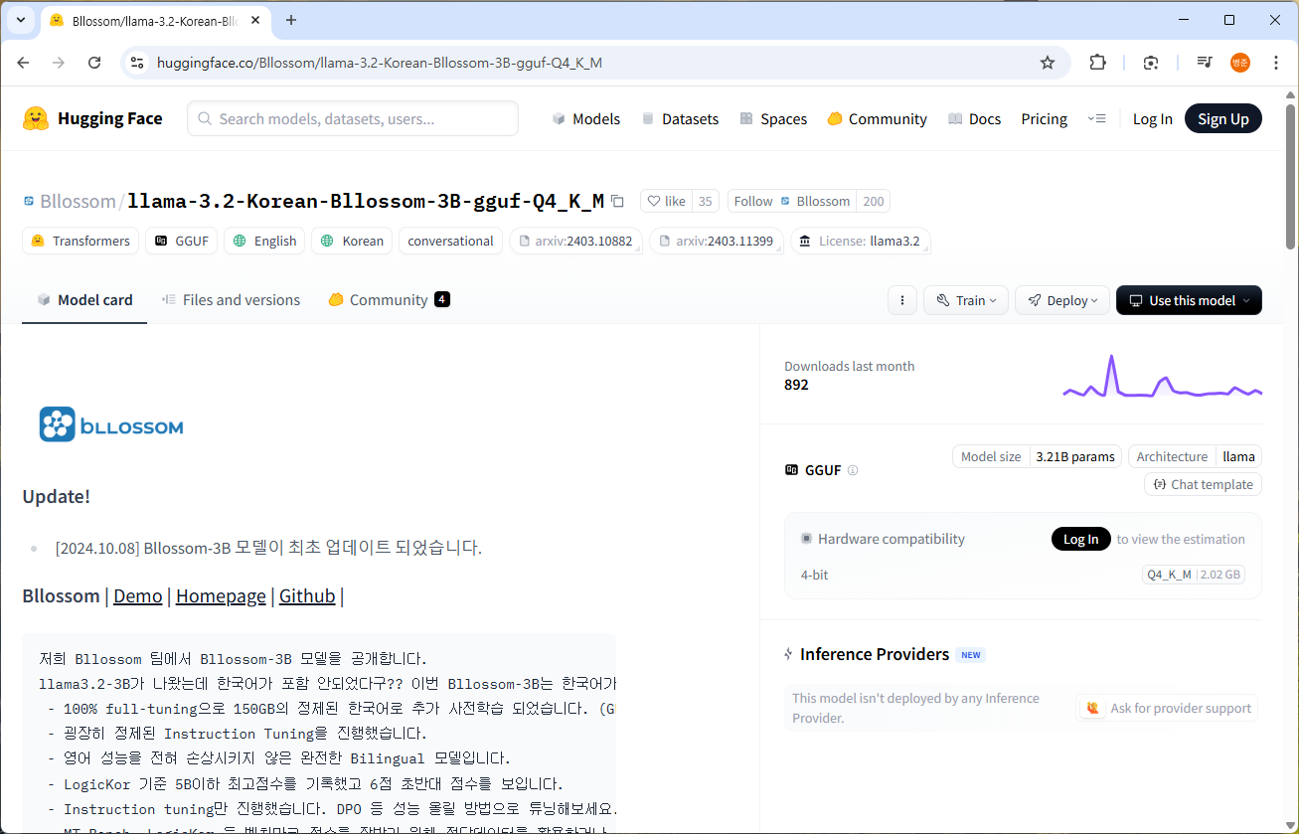Click the browser address bar URL
This screenshot has height=834, width=1299.
click(x=380, y=62)
